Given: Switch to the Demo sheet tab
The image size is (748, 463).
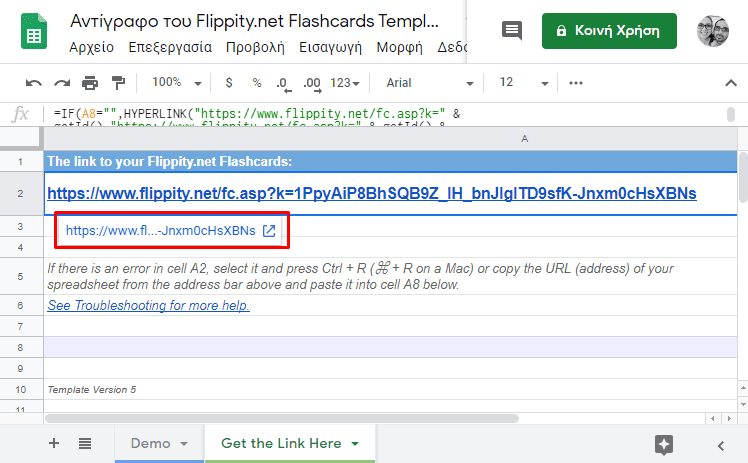Looking at the screenshot, I should [x=150, y=443].
